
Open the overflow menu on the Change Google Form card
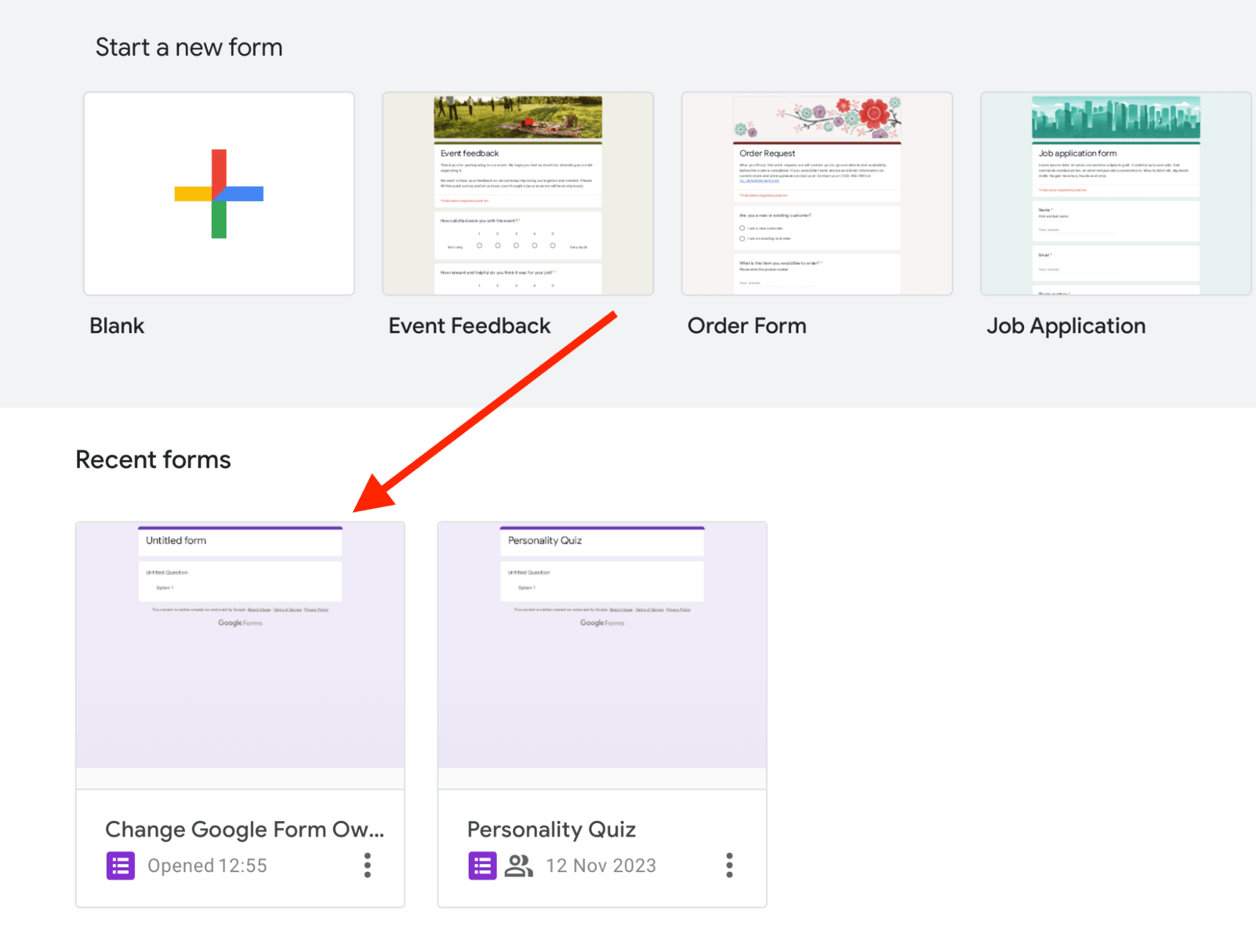[x=367, y=865]
